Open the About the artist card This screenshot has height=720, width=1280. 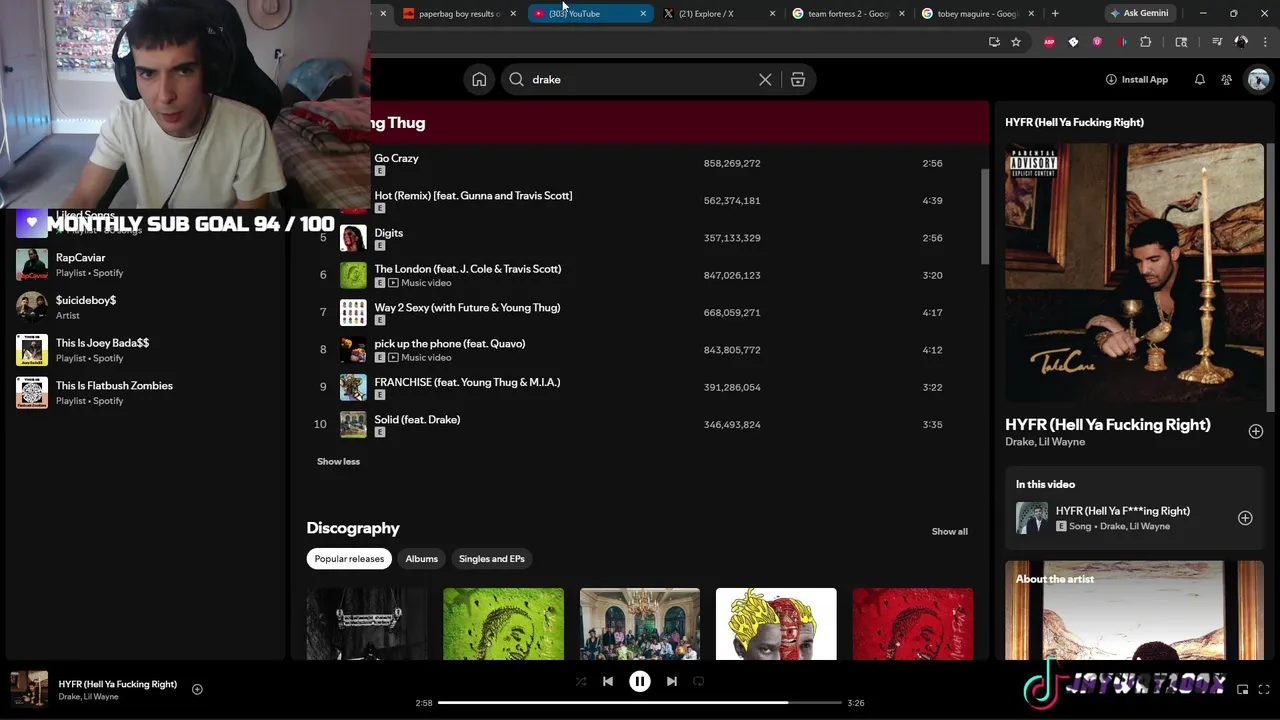coord(1134,610)
